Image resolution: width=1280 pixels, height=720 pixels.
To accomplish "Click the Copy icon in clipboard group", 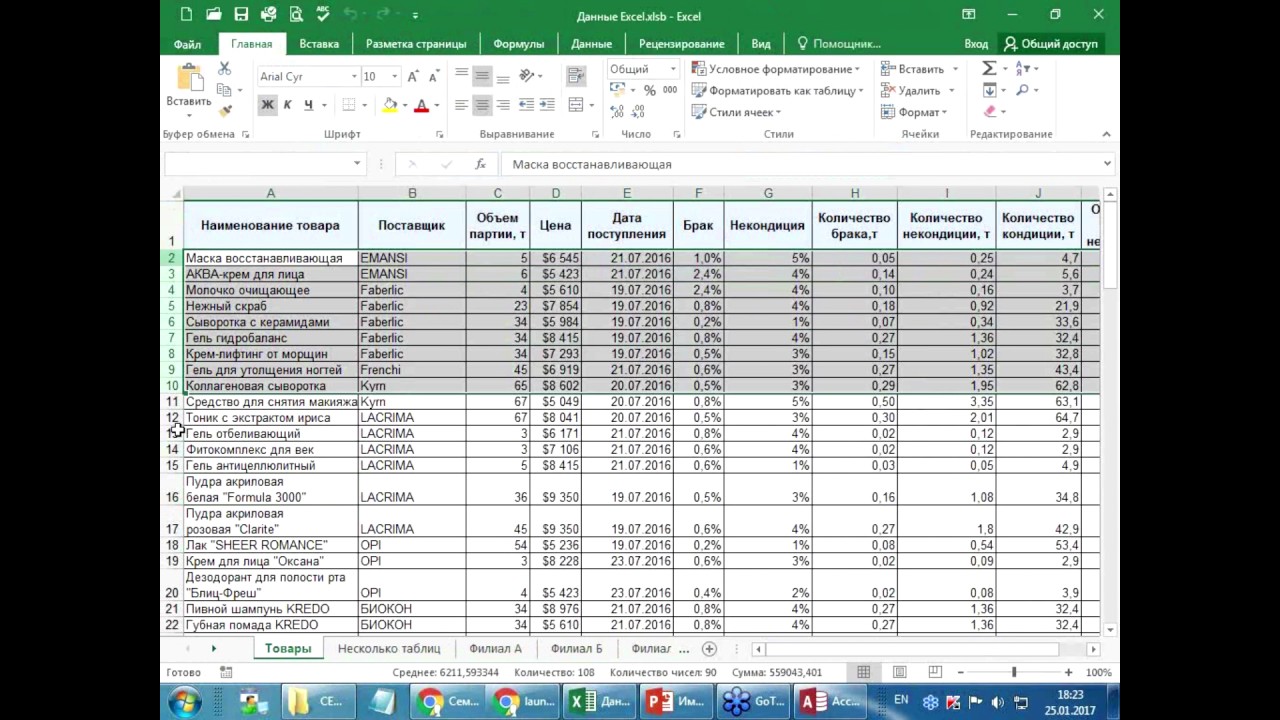I will [x=224, y=89].
